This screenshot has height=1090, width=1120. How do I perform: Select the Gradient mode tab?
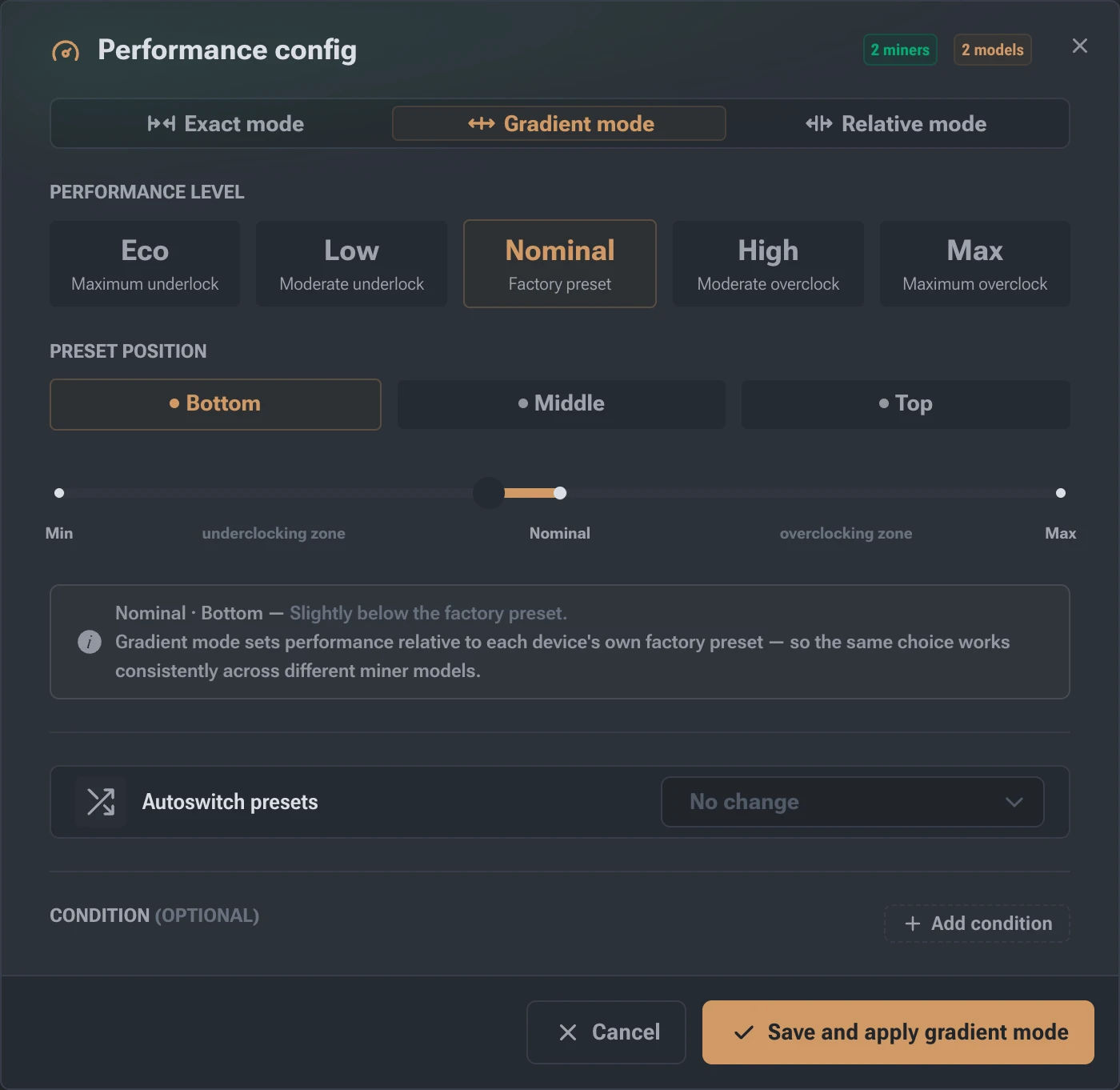(x=559, y=123)
